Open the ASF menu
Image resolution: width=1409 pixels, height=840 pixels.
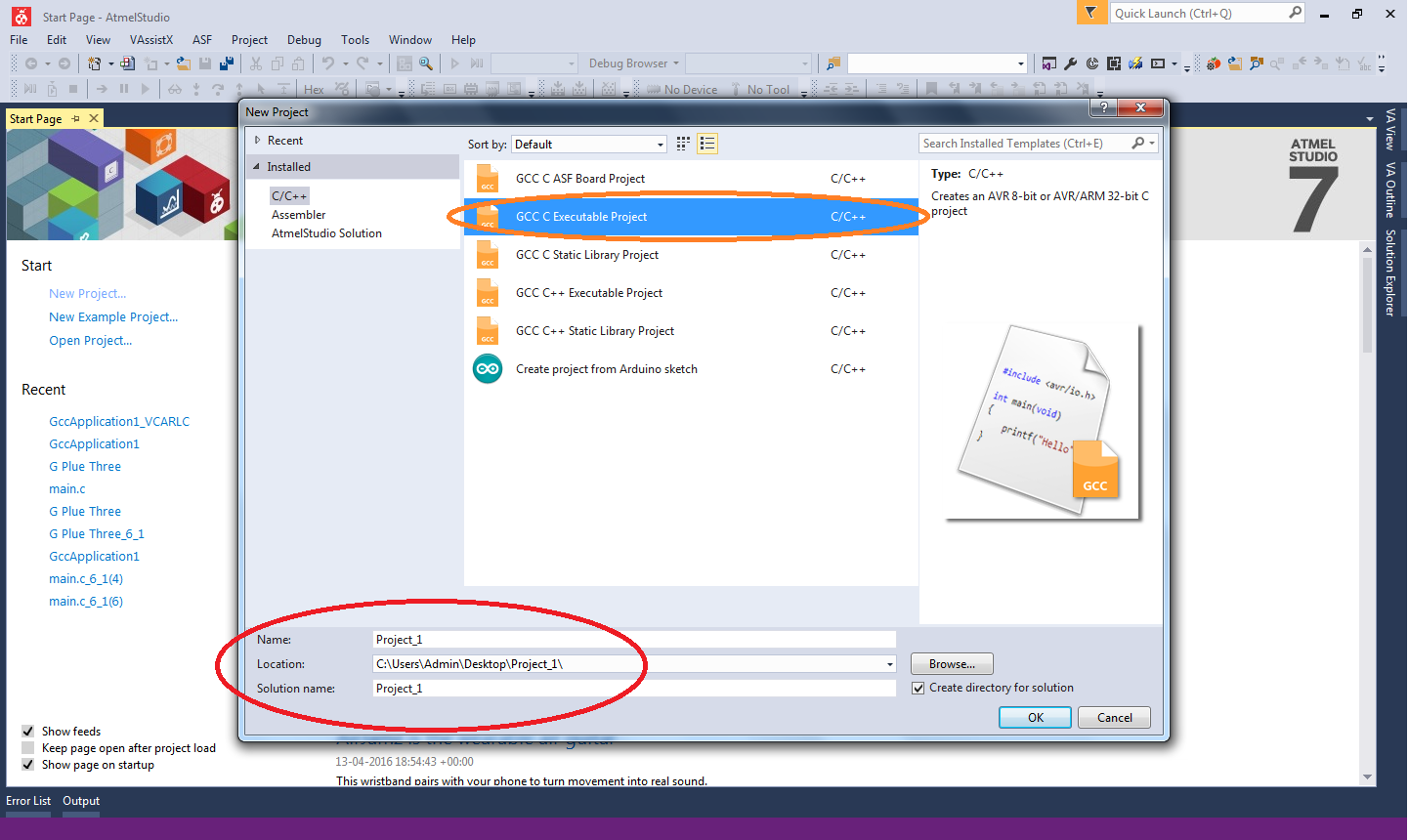(x=202, y=39)
